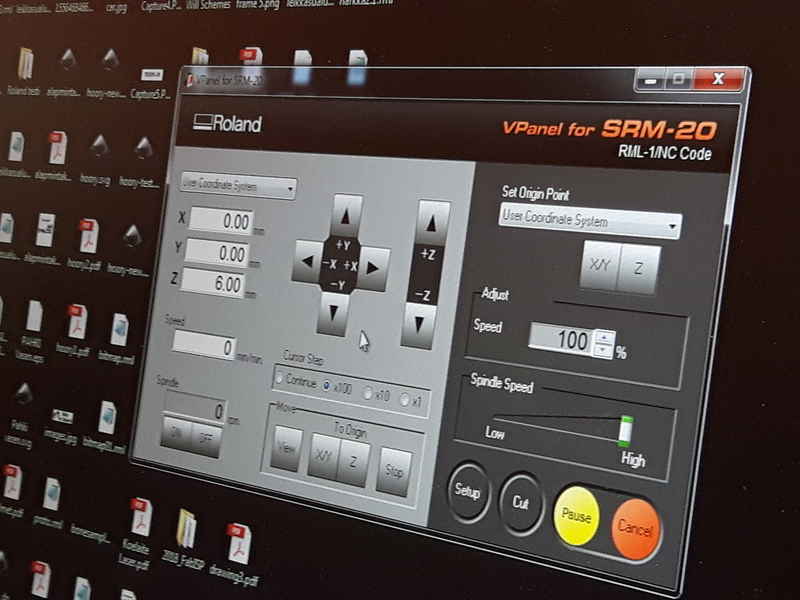Open the Roland tests folder on desktop
The width and height of the screenshot is (800, 600).
pos(25,71)
